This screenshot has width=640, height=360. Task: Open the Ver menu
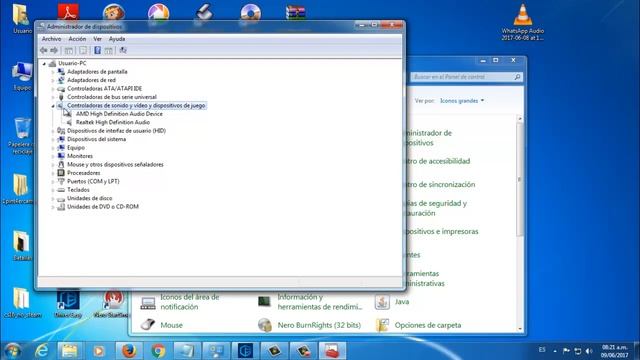point(97,39)
